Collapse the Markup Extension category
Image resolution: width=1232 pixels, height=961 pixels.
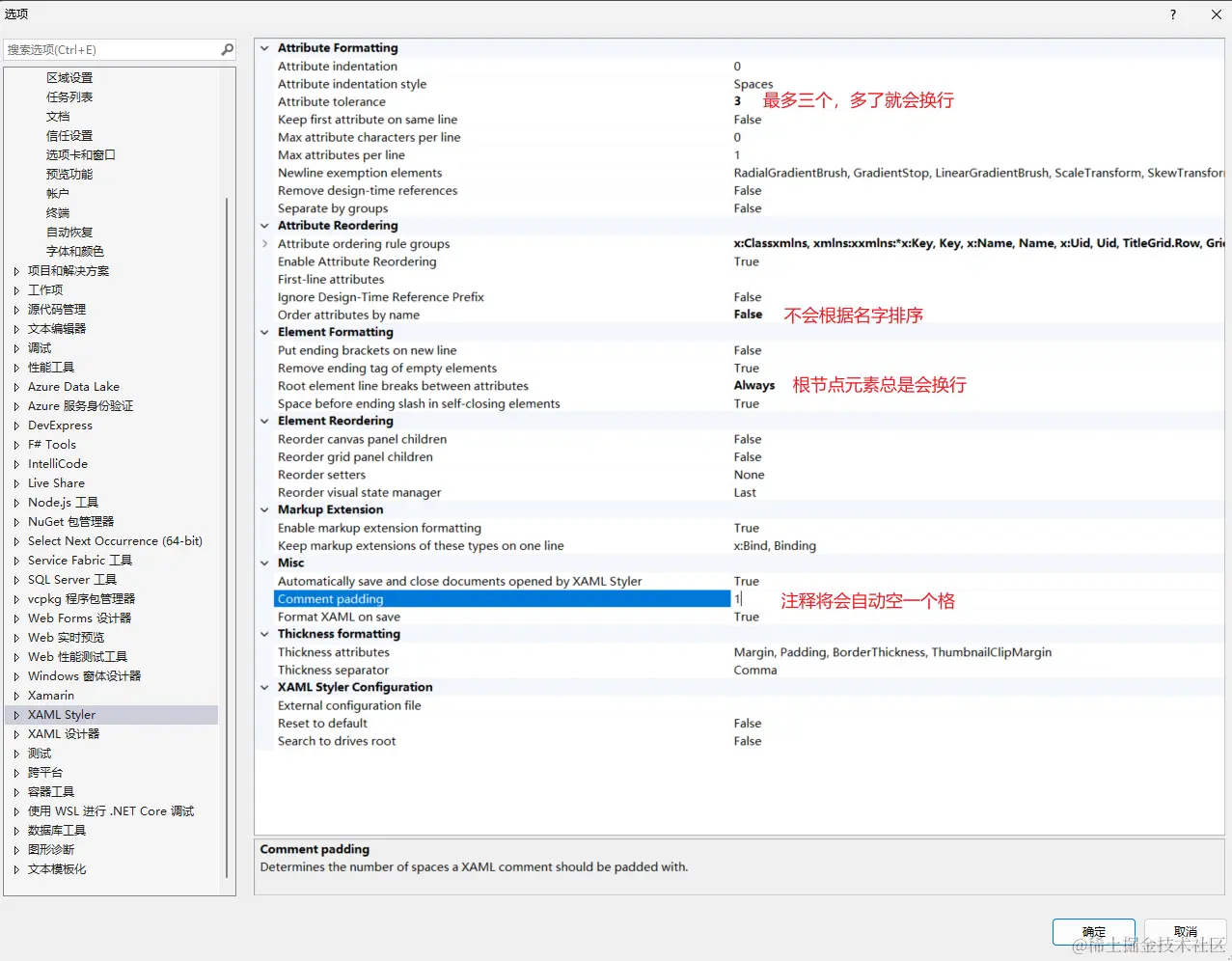[265, 509]
